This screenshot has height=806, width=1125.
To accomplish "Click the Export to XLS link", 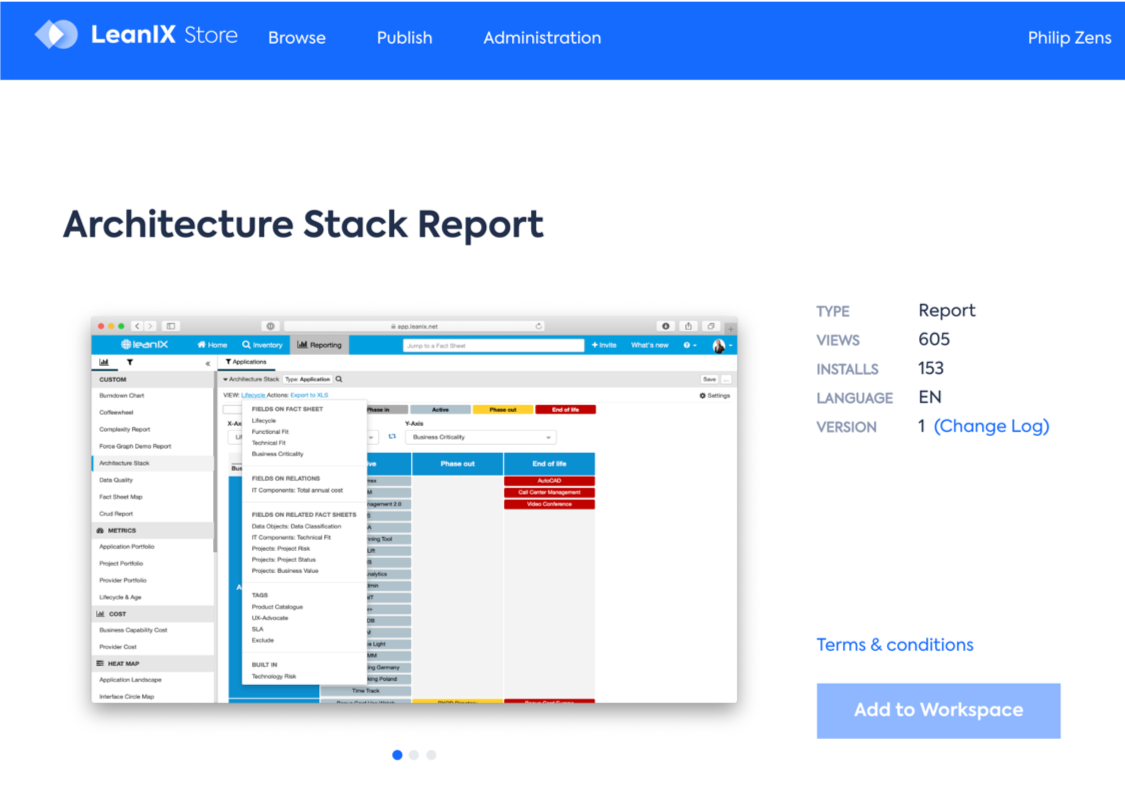I will (x=309, y=395).
